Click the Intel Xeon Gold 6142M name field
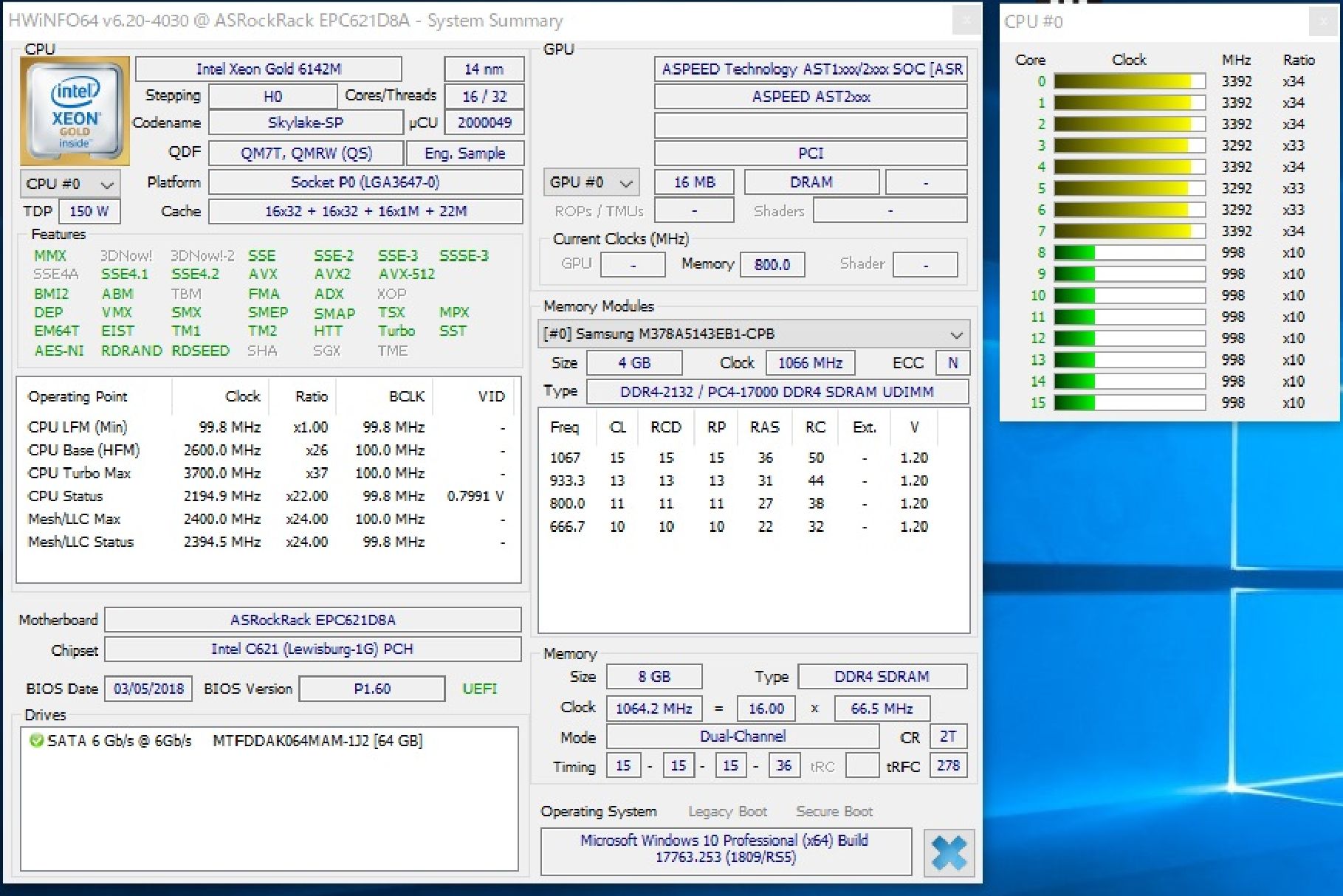This screenshot has height=896, width=1343. tap(269, 69)
